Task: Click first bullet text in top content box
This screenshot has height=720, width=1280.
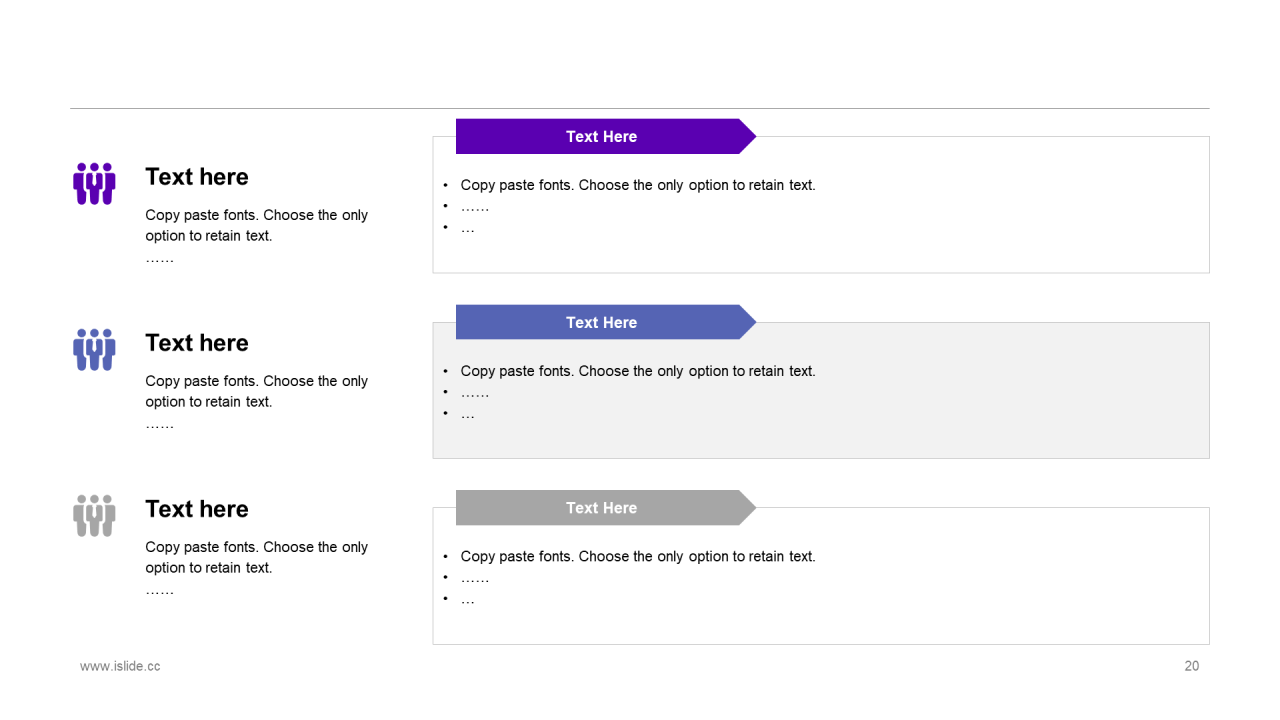Action: [637, 185]
